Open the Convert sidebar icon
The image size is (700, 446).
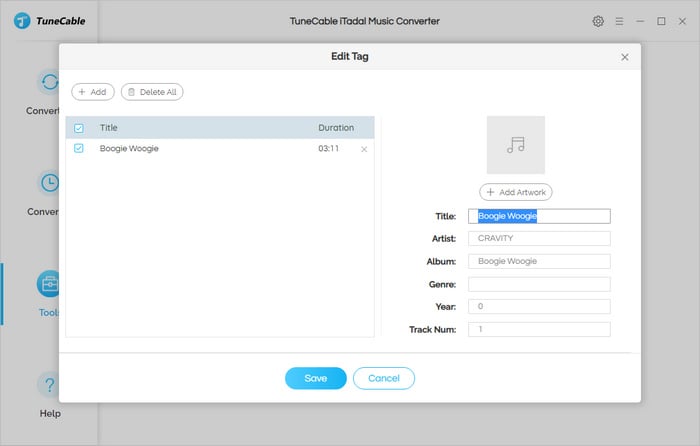(x=49, y=82)
